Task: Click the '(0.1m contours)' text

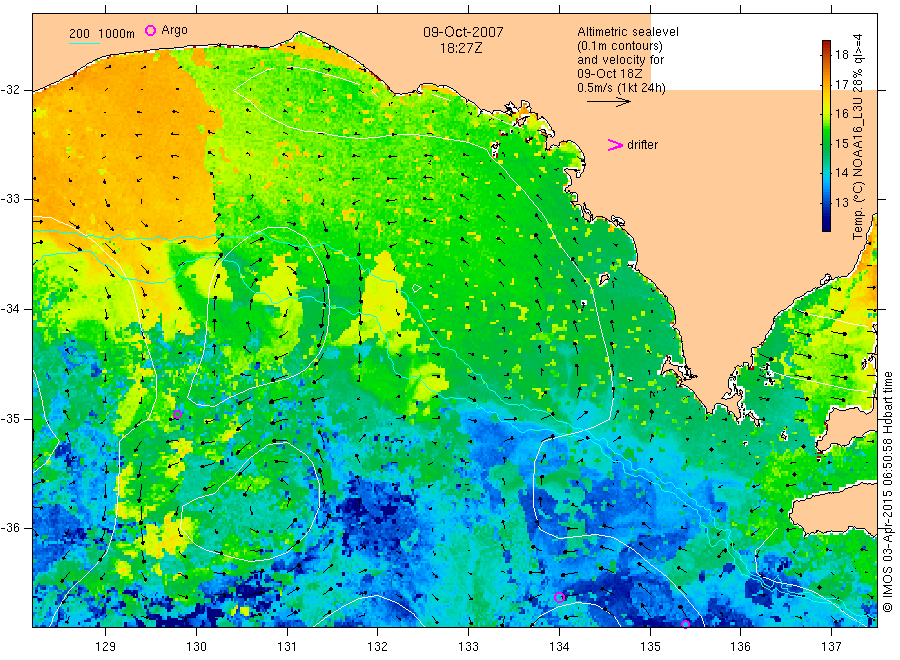Action: click(x=619, y=46)
